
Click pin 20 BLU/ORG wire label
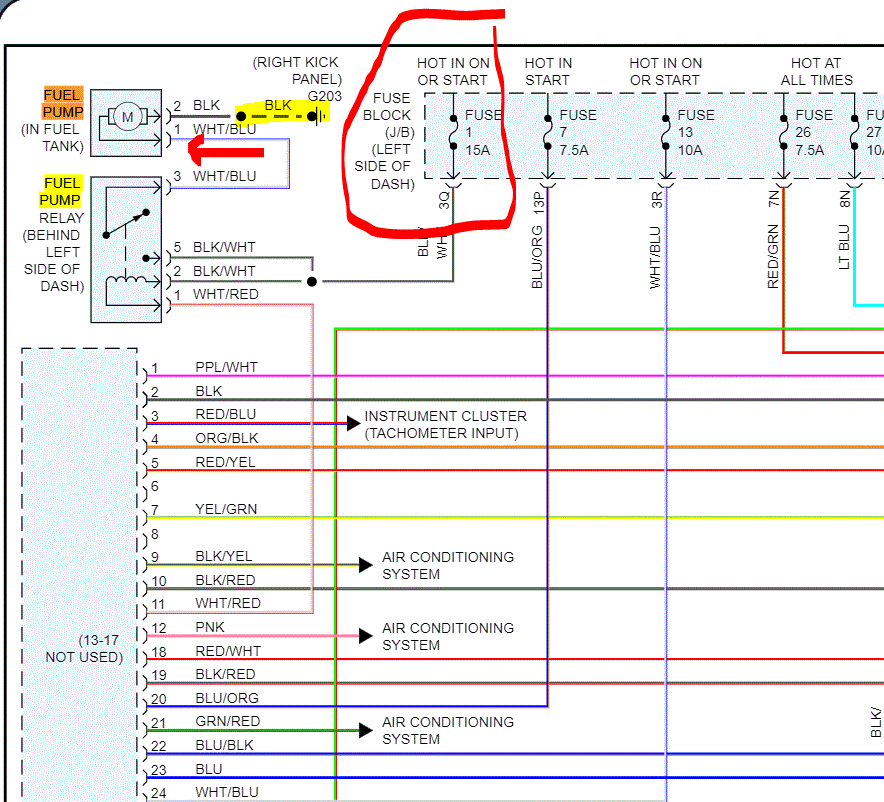[x=227, y=698]
